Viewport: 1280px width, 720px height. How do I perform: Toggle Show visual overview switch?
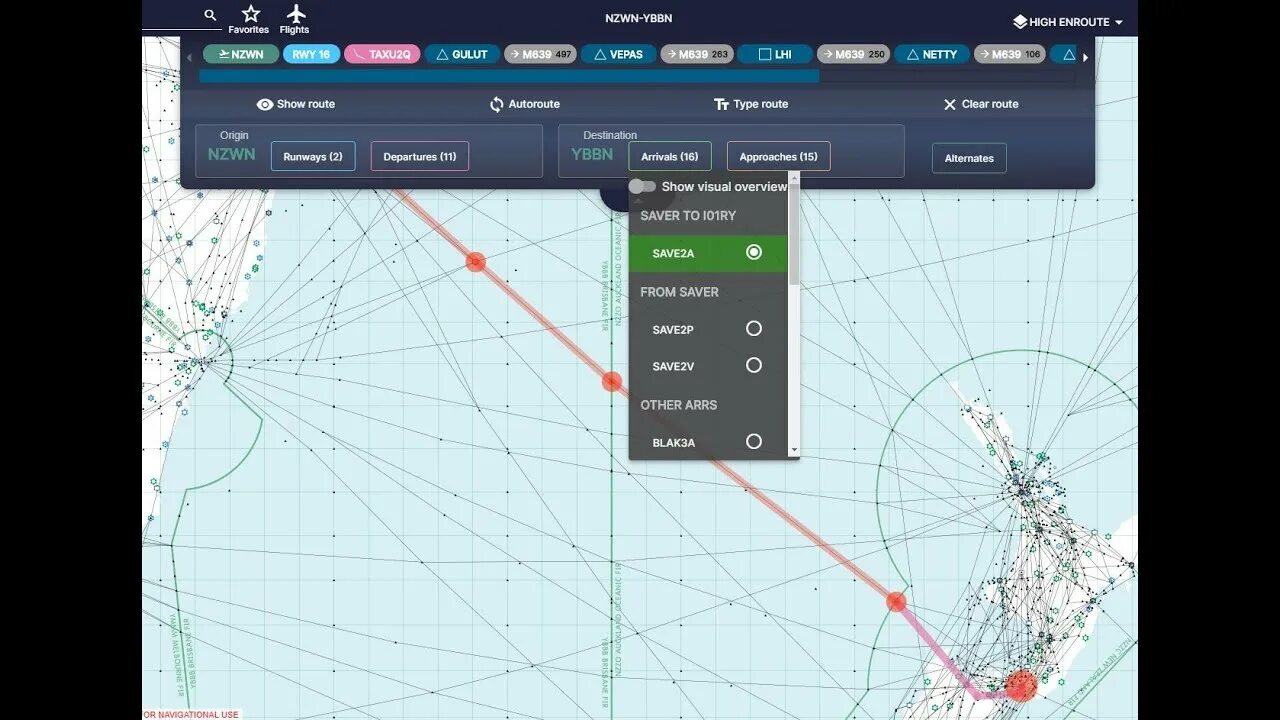pyautogui.click(x=642, y=187)
